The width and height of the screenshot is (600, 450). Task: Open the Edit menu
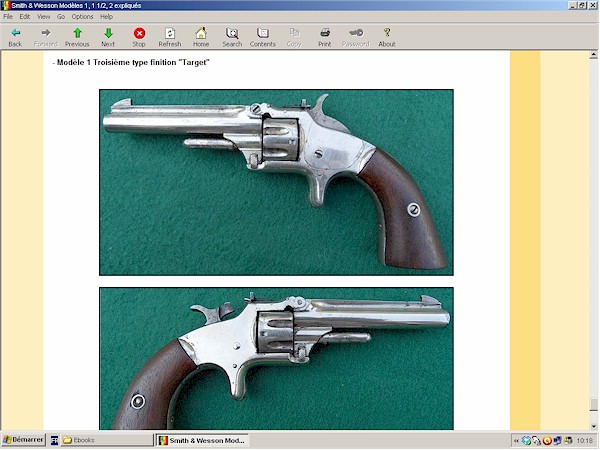tap(25, 16)
